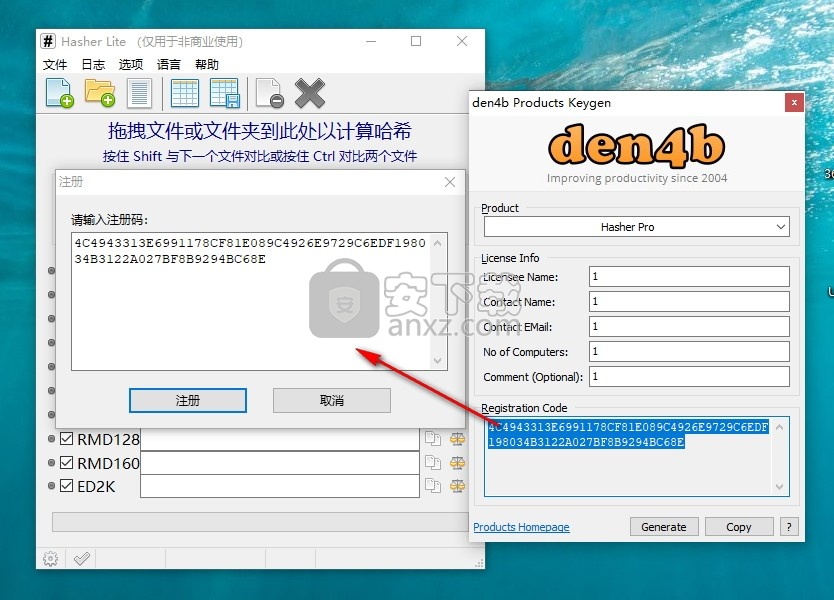Click scroll-up arrow in Keygen Registration Code box
834x600 pixels.
[780, 427]
